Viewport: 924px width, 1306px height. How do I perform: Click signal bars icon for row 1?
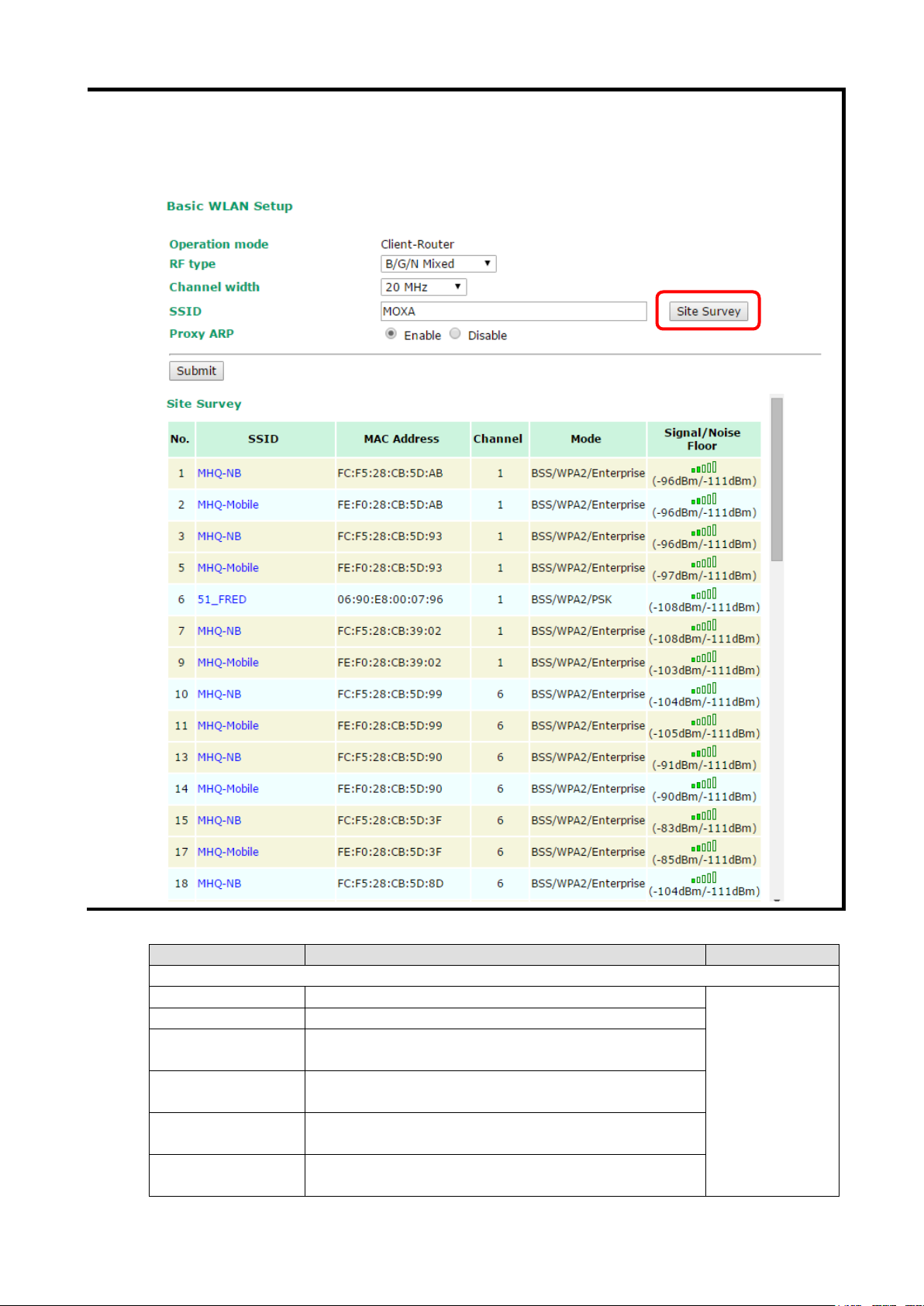(704, 467)
